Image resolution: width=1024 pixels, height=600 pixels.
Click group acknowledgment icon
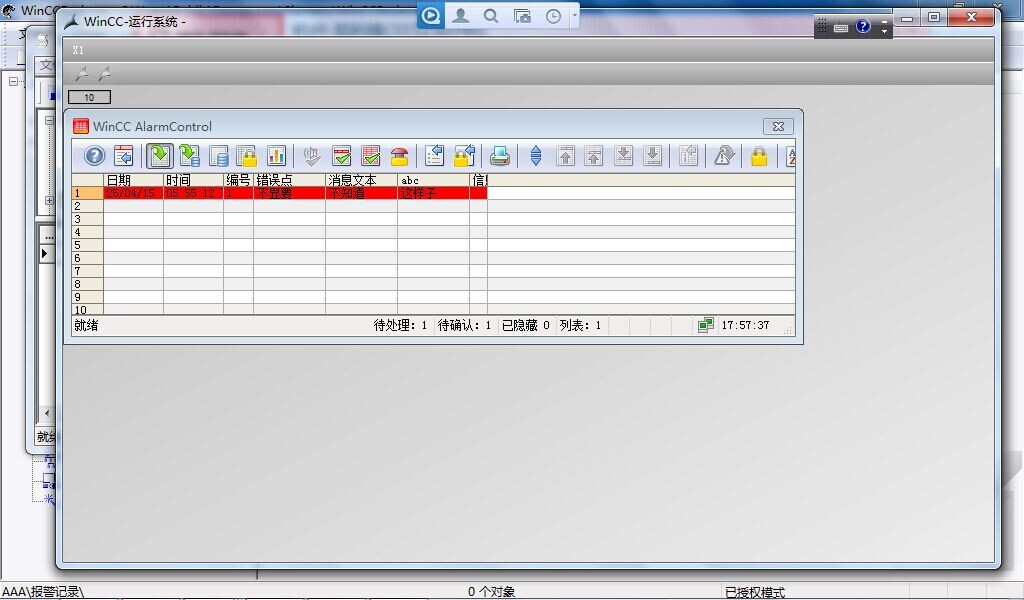pyautogui.click(x=370, y=156)
